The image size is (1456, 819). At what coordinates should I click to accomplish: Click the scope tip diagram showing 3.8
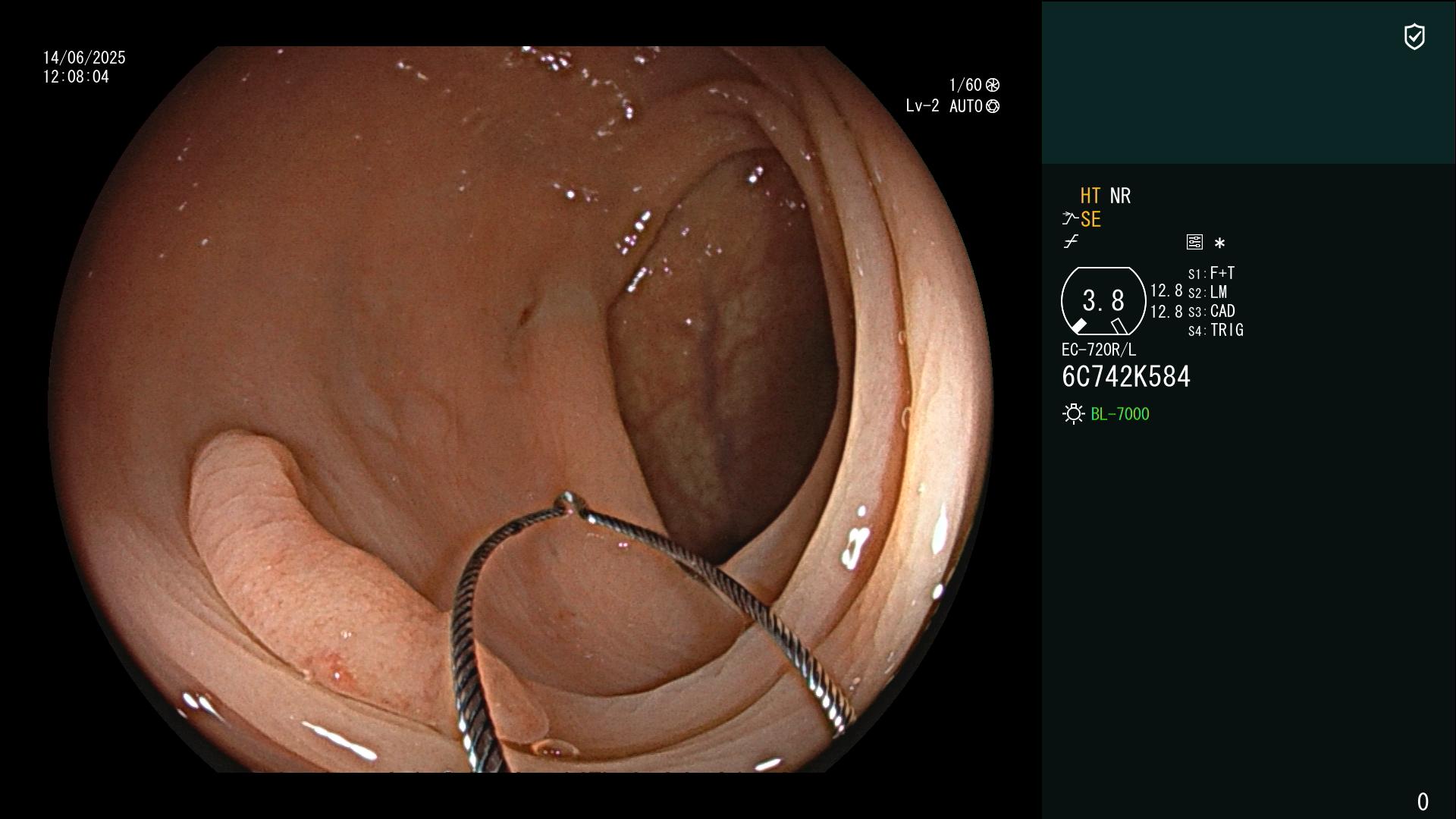[x=1103, y=301]
